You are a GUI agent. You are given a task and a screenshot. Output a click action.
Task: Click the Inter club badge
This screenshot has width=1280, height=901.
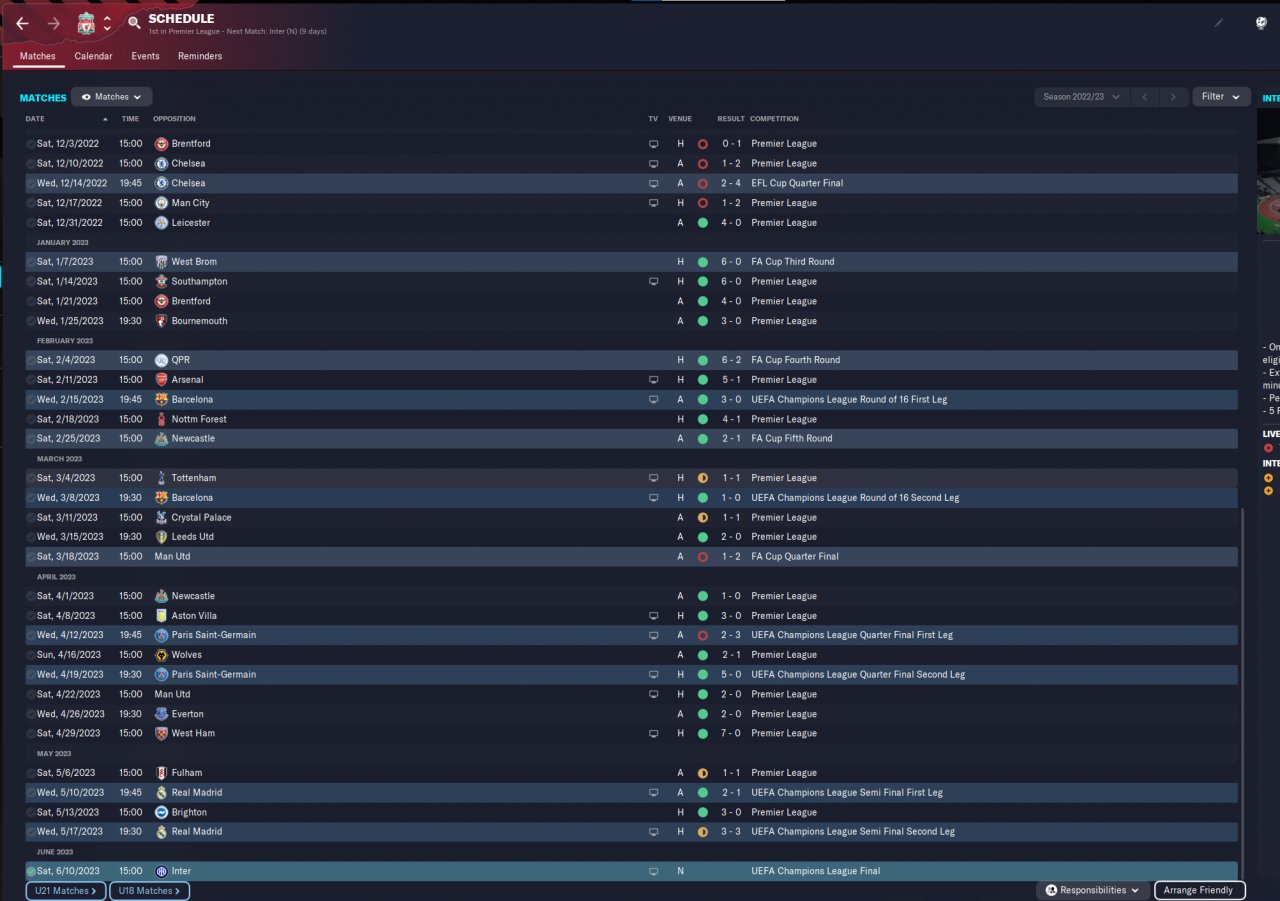point(162,871)
